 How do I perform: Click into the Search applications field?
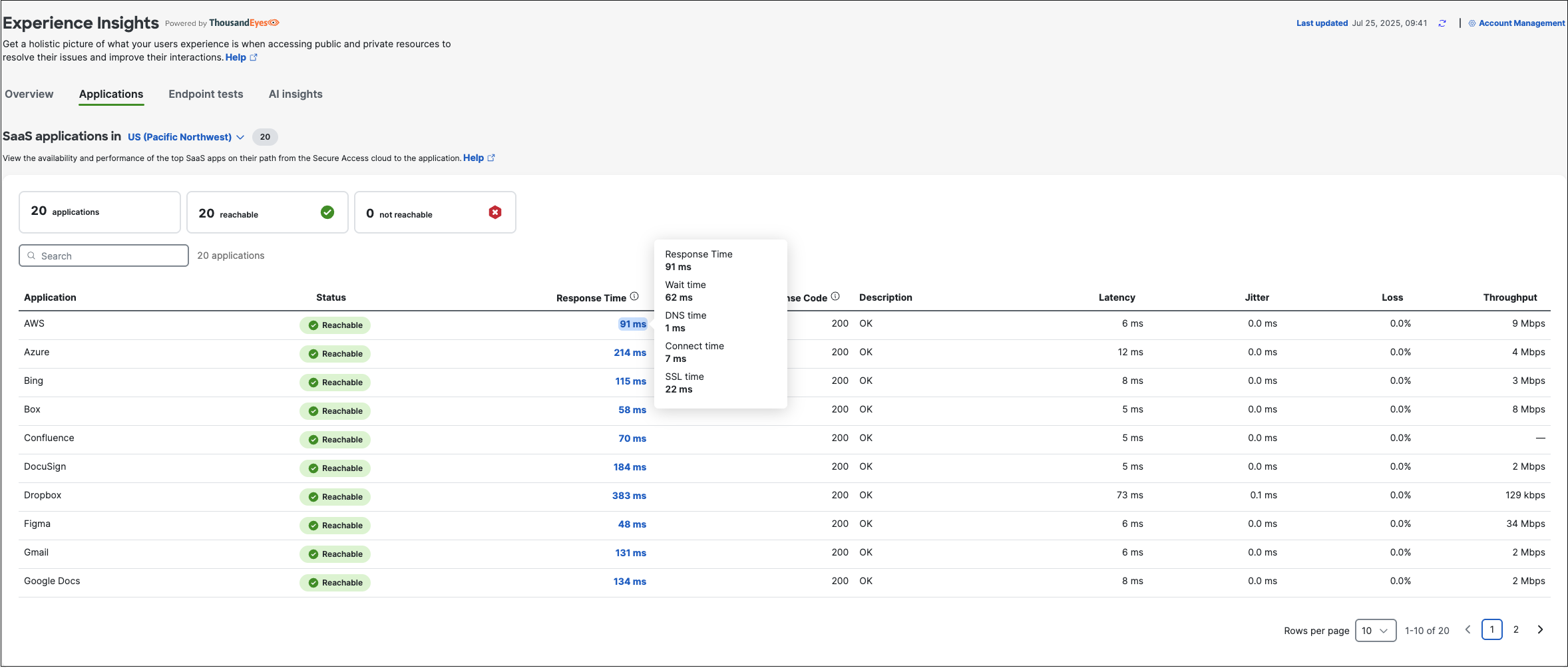(x=104, y=255)
